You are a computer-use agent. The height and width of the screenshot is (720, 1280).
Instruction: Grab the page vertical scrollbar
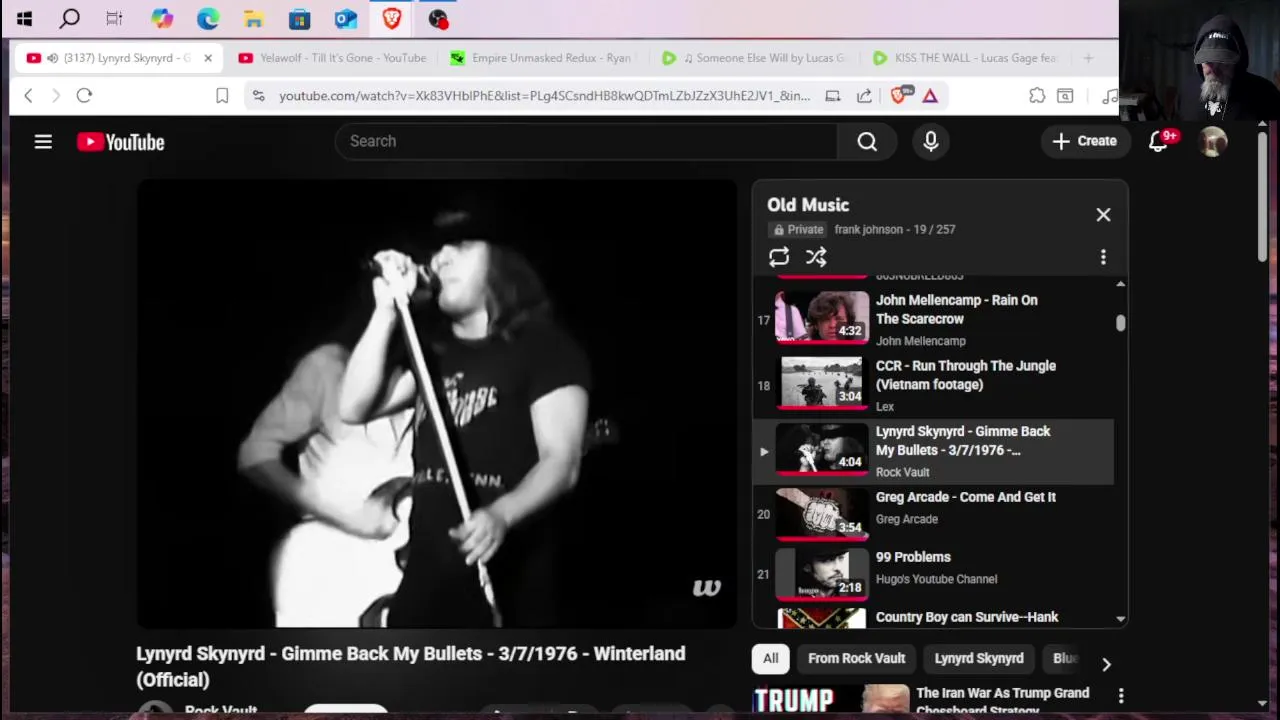(x=1263, y=197)
